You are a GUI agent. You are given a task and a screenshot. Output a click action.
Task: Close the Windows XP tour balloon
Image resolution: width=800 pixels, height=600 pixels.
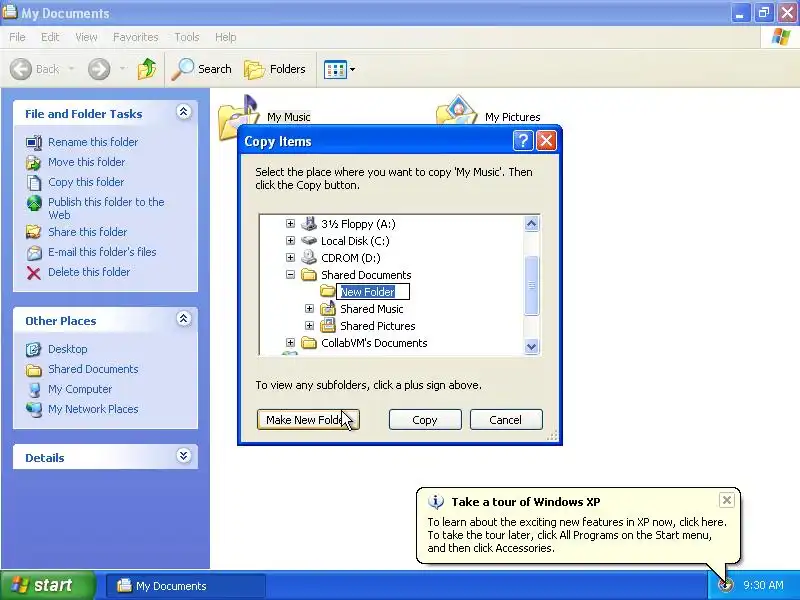(727, 500)
